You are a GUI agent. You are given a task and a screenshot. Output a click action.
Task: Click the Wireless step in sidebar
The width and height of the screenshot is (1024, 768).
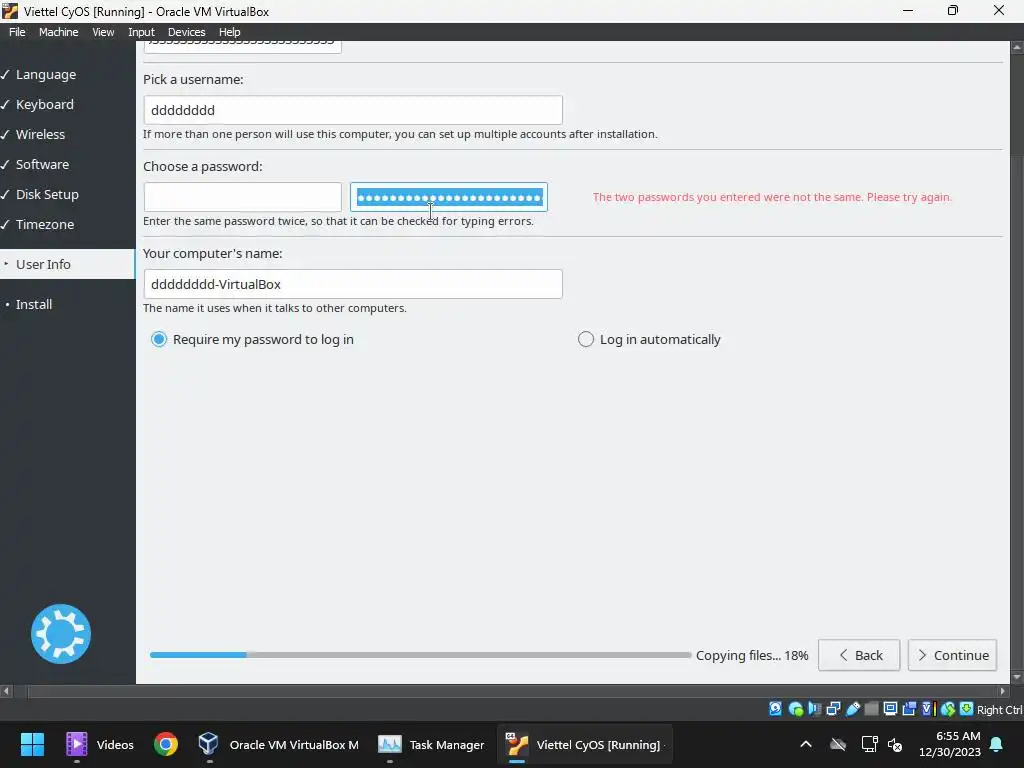click(x=40, y=135)
